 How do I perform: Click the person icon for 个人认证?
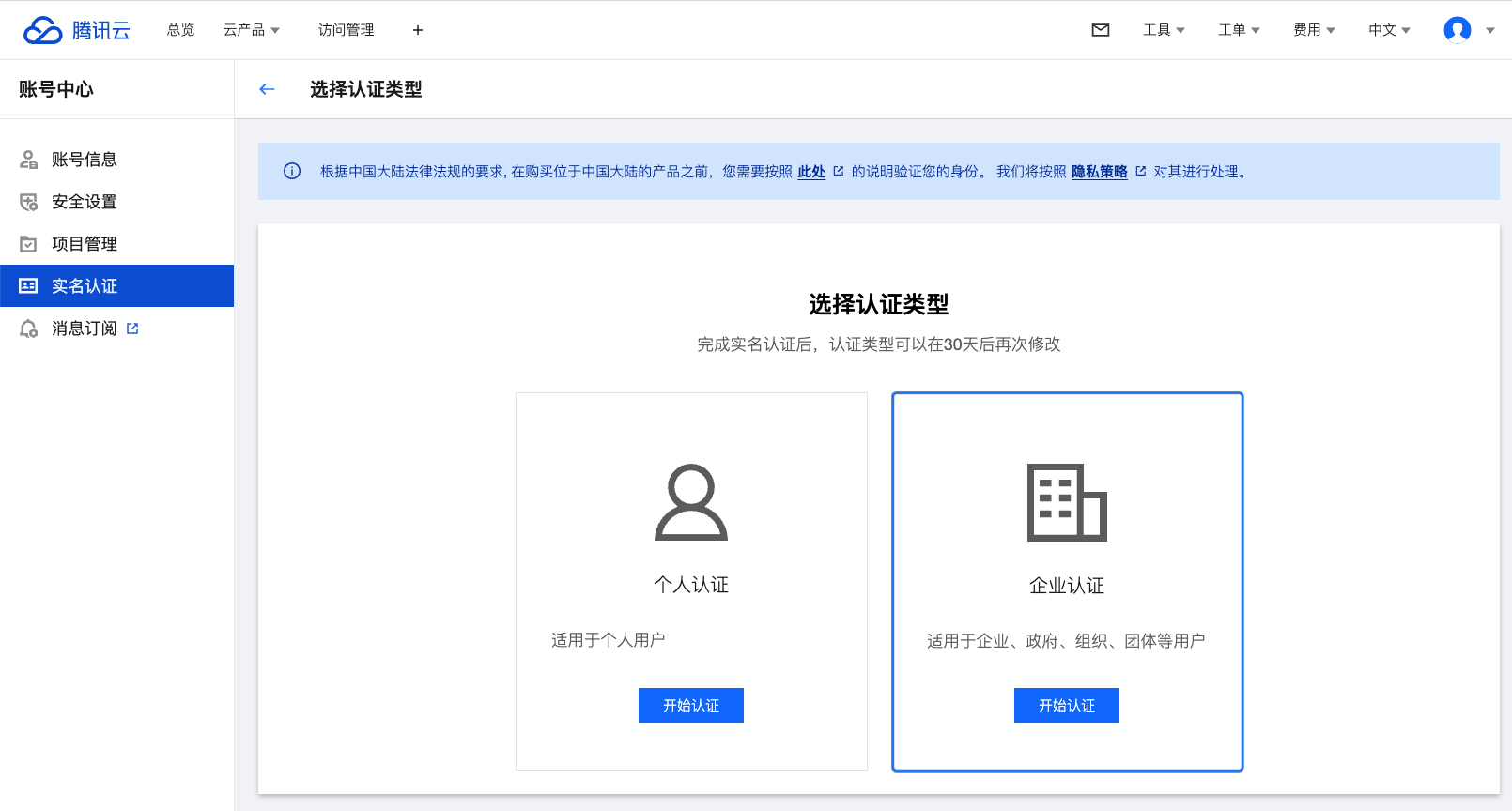(691, 502)
